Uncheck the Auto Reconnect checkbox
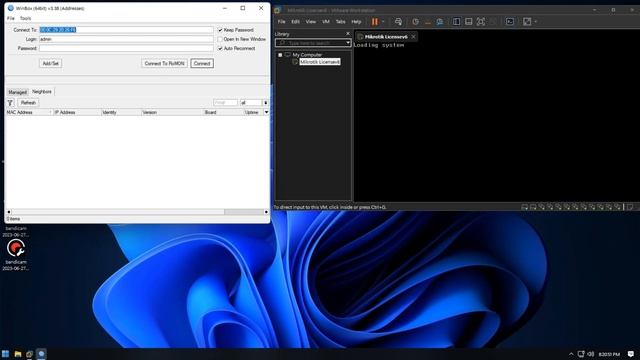Screen dimensions: 640x360 (x=220, y=48)
